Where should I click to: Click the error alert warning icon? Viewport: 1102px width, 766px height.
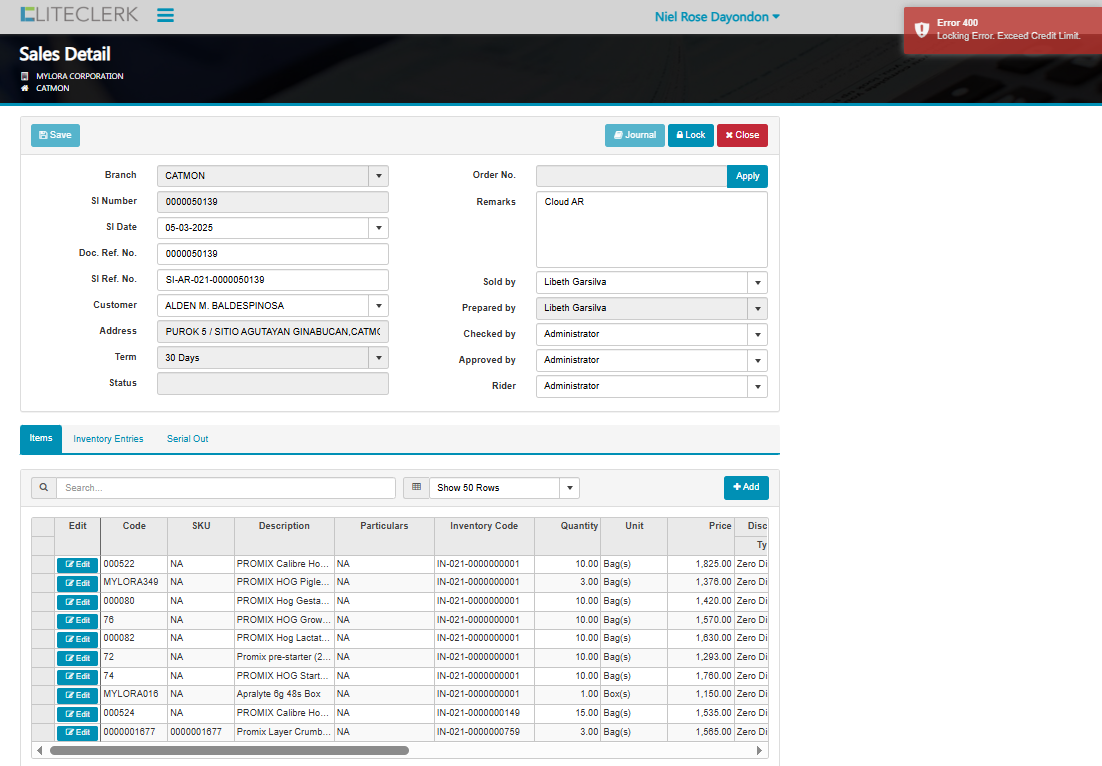tap(922, 29)
